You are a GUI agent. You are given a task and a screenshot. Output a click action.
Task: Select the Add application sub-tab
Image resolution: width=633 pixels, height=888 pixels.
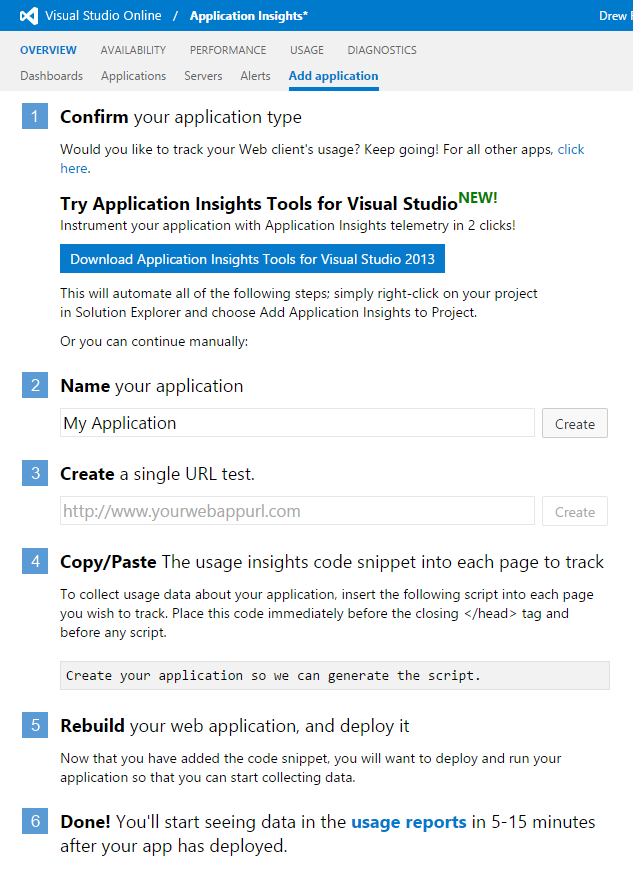(x=333, y=76)
